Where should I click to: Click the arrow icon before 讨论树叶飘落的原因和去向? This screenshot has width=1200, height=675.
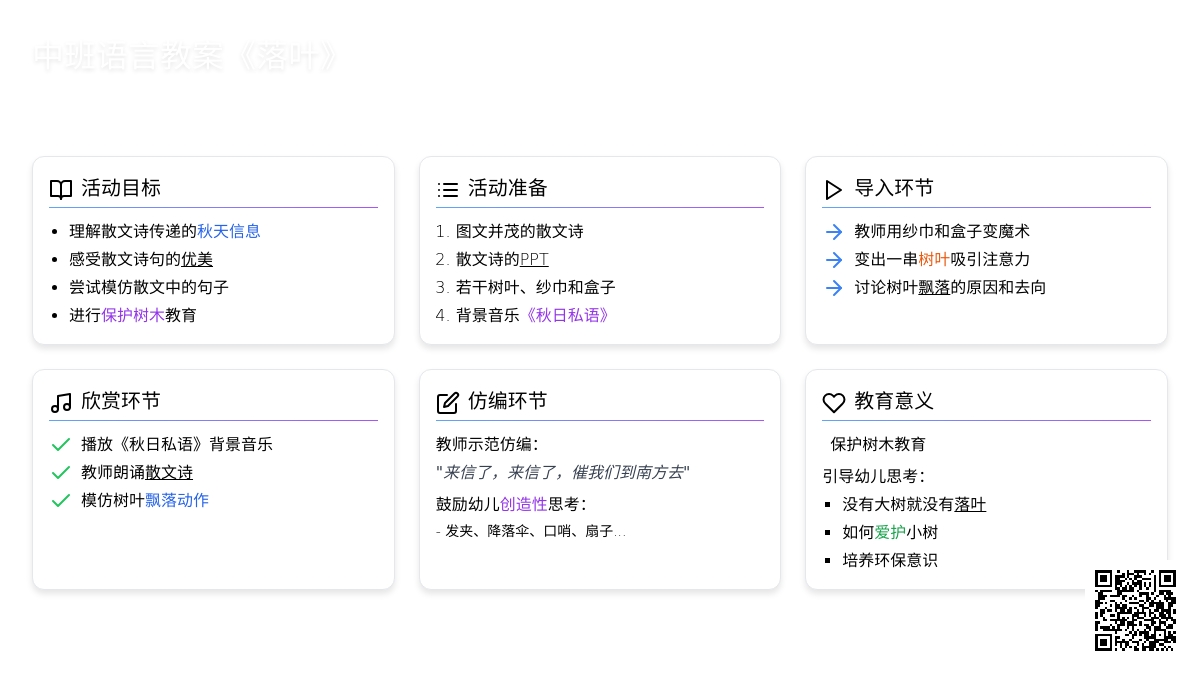[834, 288]
